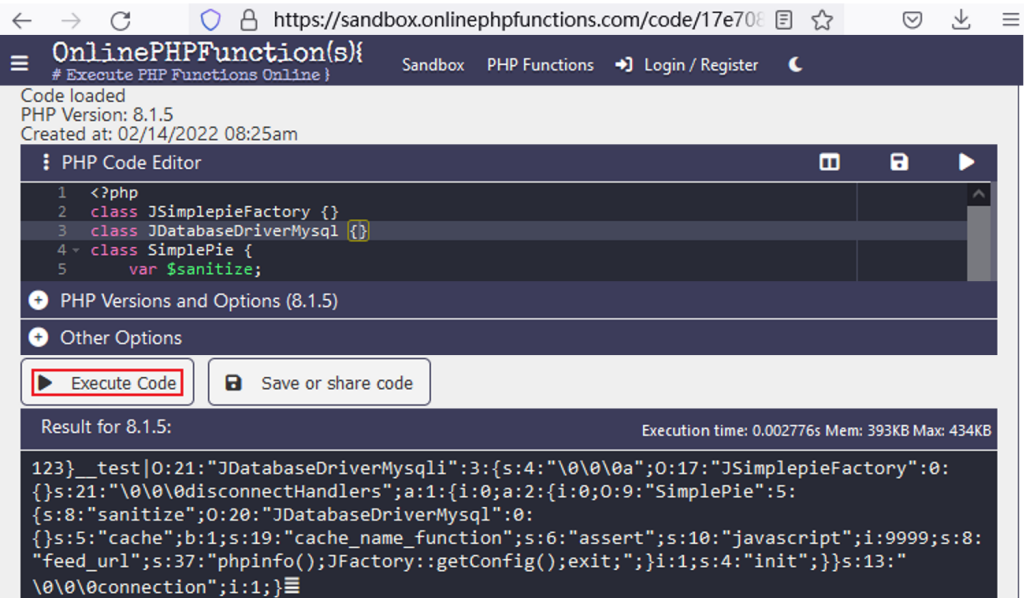
Task: Open the Pocket save icon
Action: (x=912, y=20)
